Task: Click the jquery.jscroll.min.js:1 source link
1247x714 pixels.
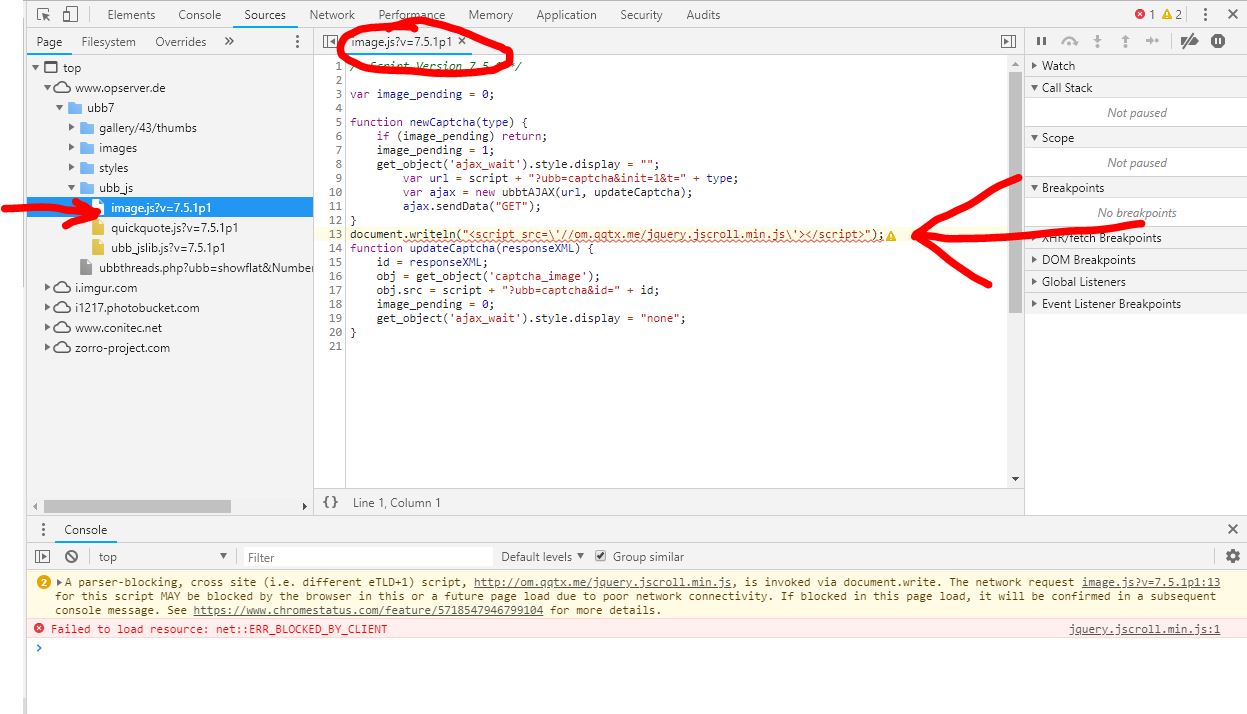Action: [x=1145, y=629]
